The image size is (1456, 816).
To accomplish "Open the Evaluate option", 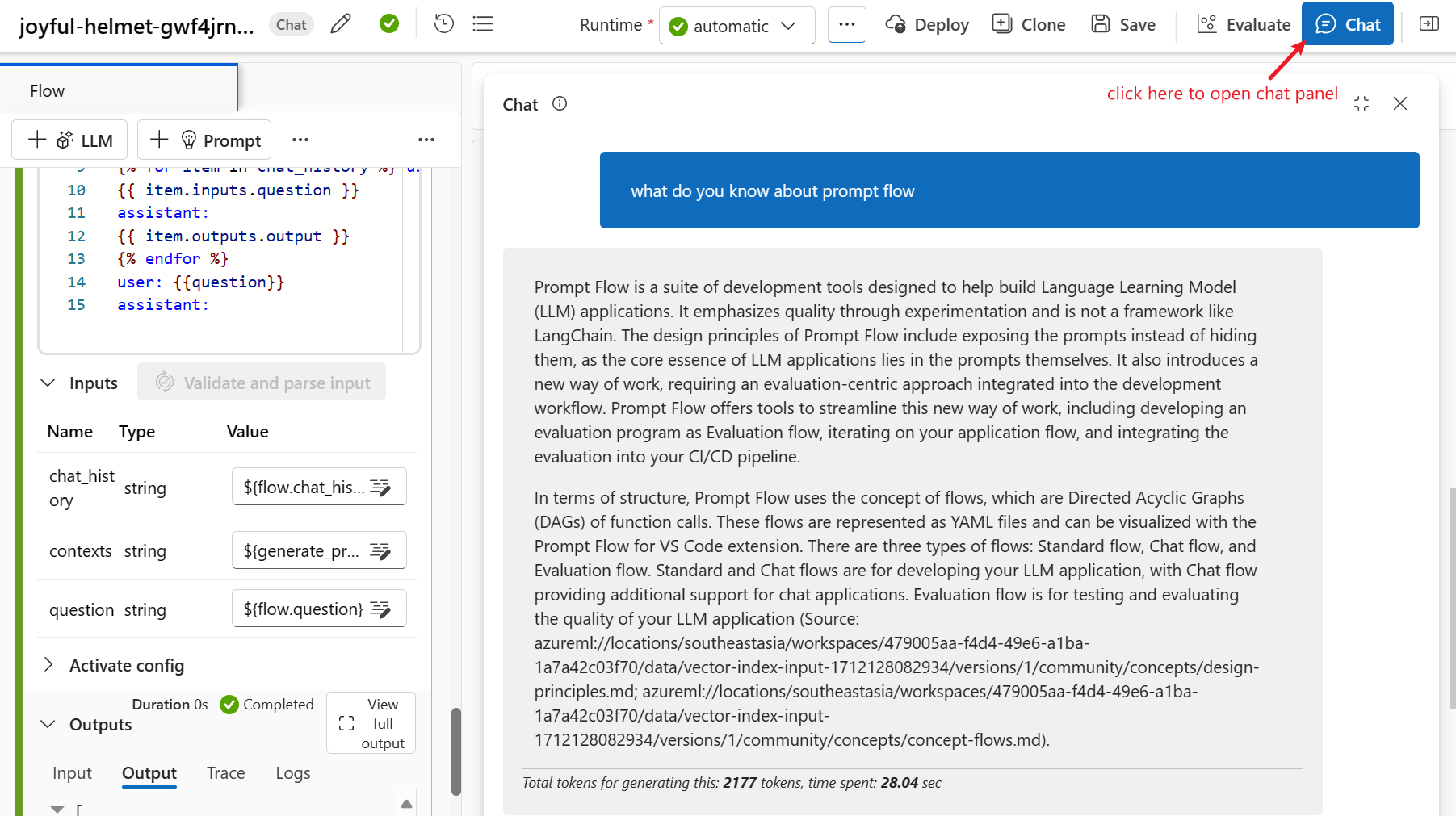I will [x=1244, y=25].
